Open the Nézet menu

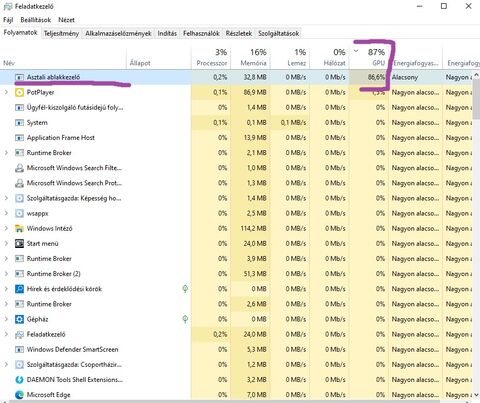pyautogui.click(x=66, y=20)
